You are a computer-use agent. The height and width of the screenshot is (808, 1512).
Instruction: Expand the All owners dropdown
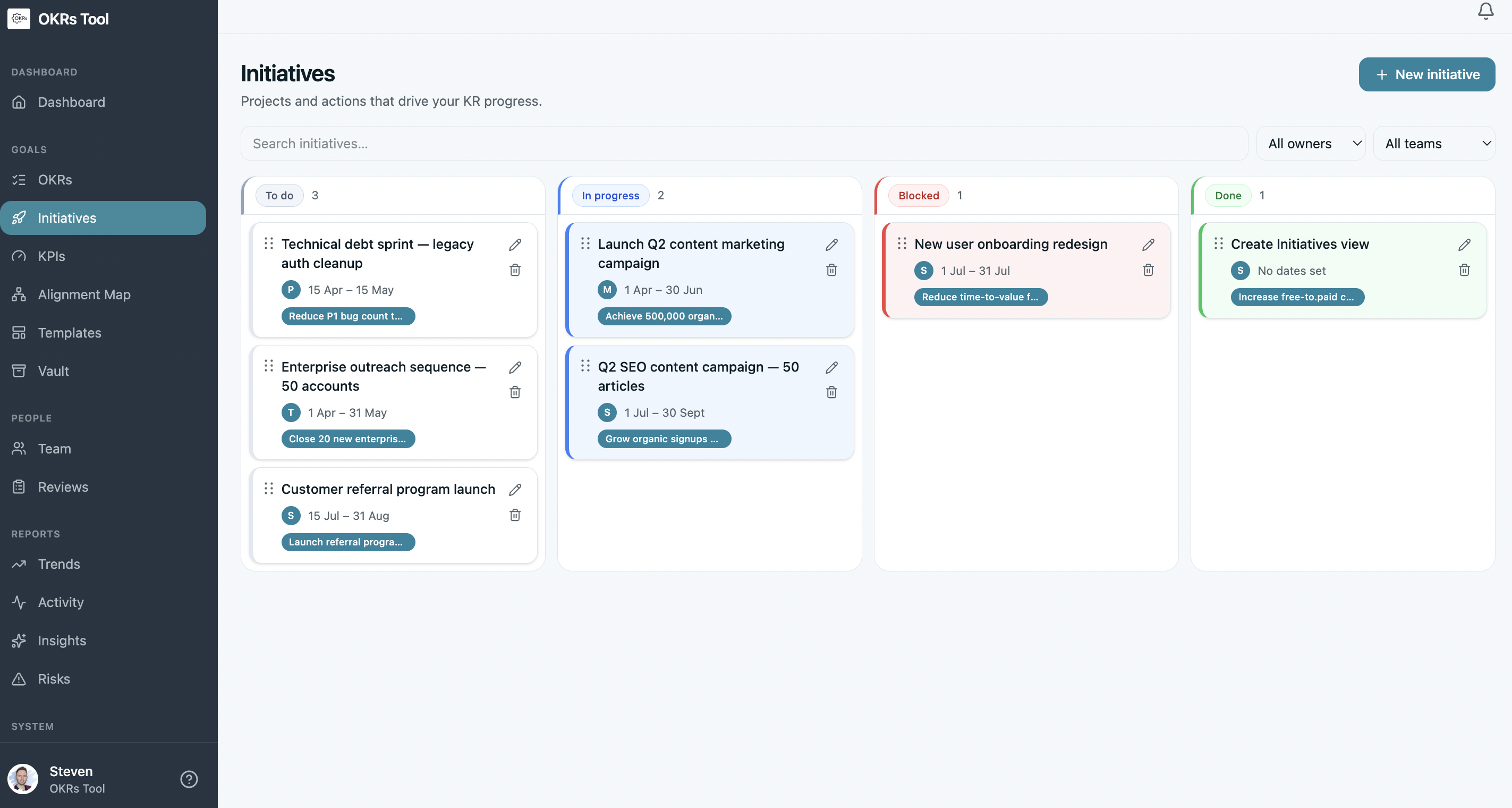1310,144
